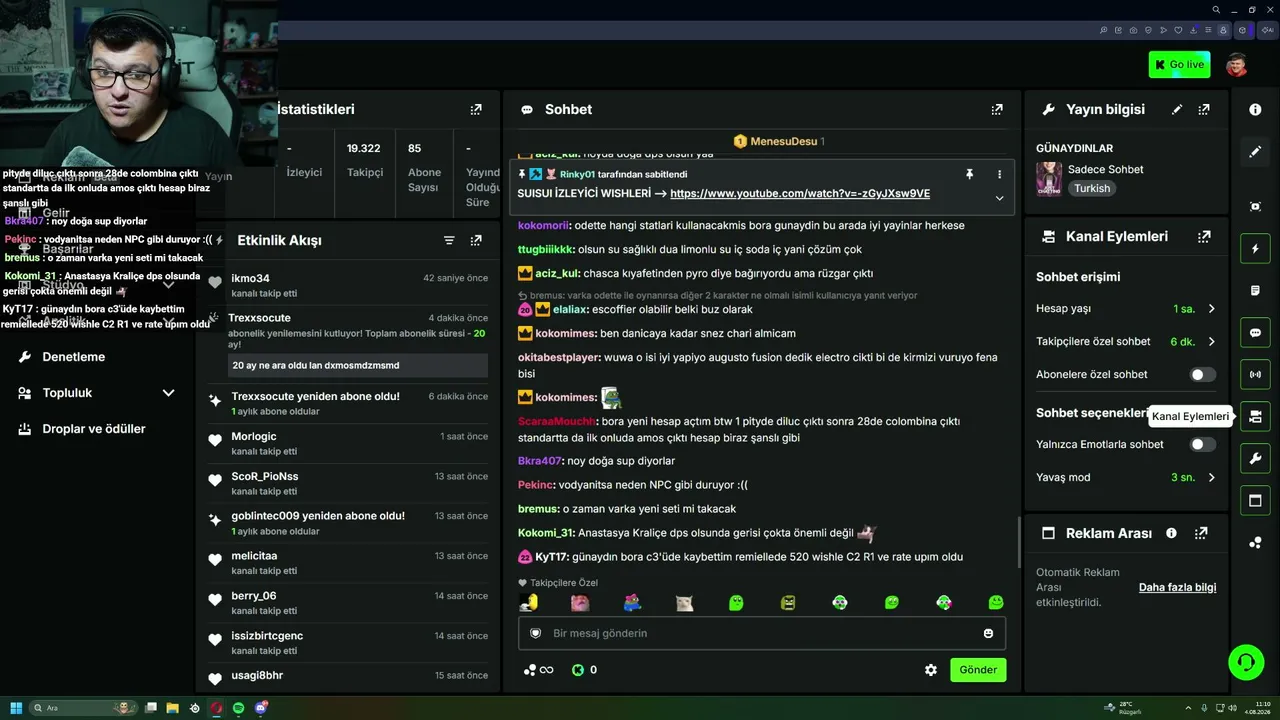Click the broadcast signal sidebar icon
The image size is (1280, 720).
click(1255, 375)
